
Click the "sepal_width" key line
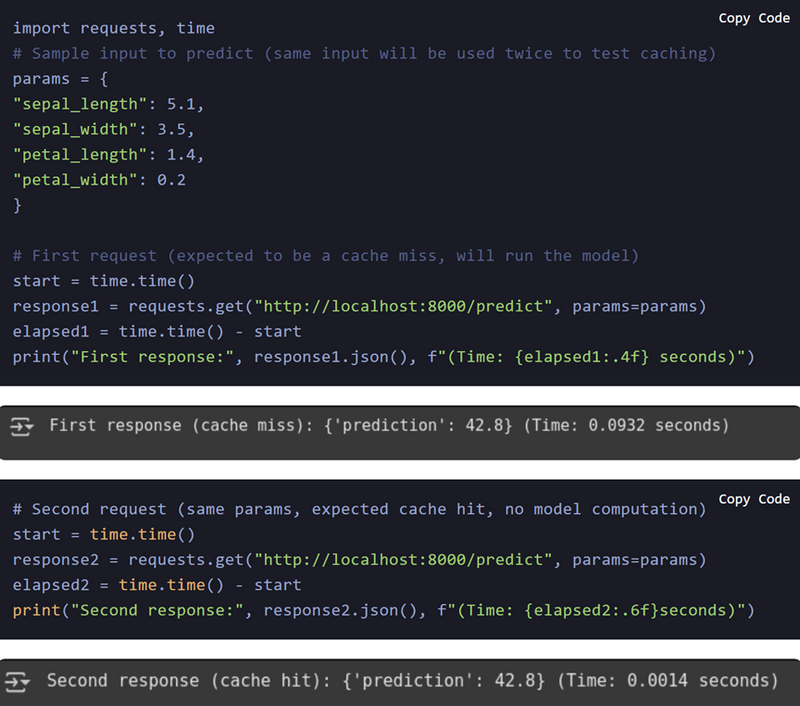(100, 129)
